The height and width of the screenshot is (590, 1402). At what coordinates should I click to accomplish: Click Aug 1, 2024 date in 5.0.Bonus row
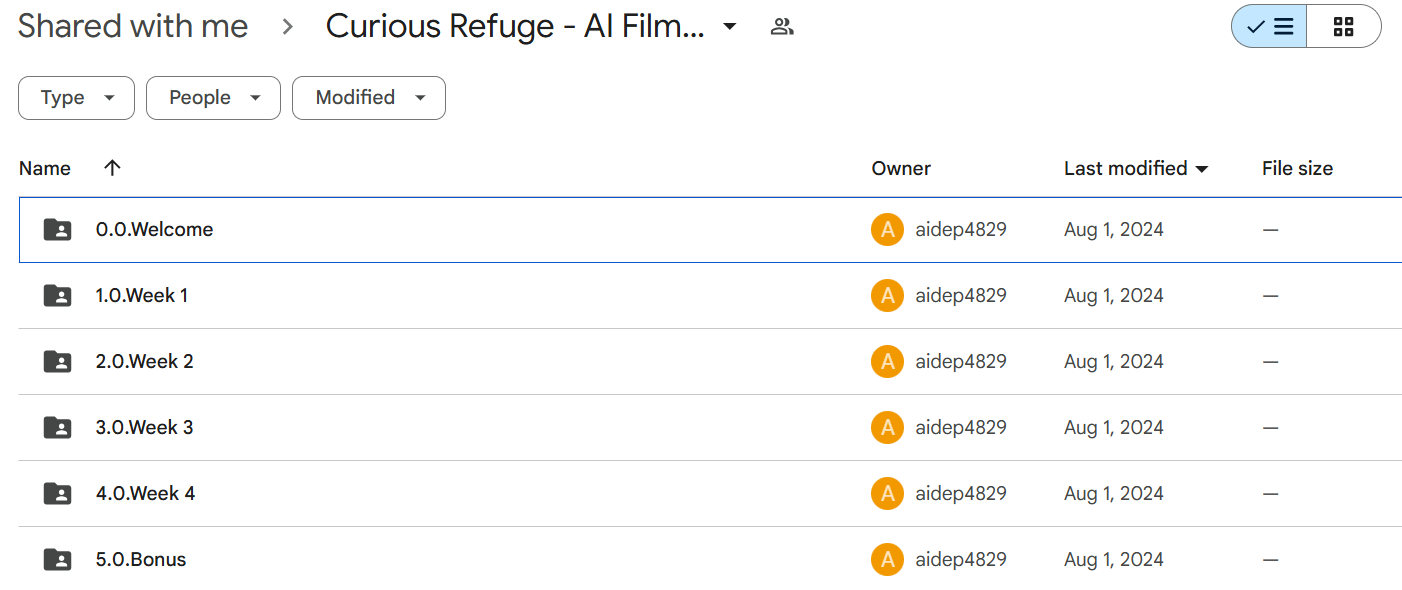tap(1114, 560)
